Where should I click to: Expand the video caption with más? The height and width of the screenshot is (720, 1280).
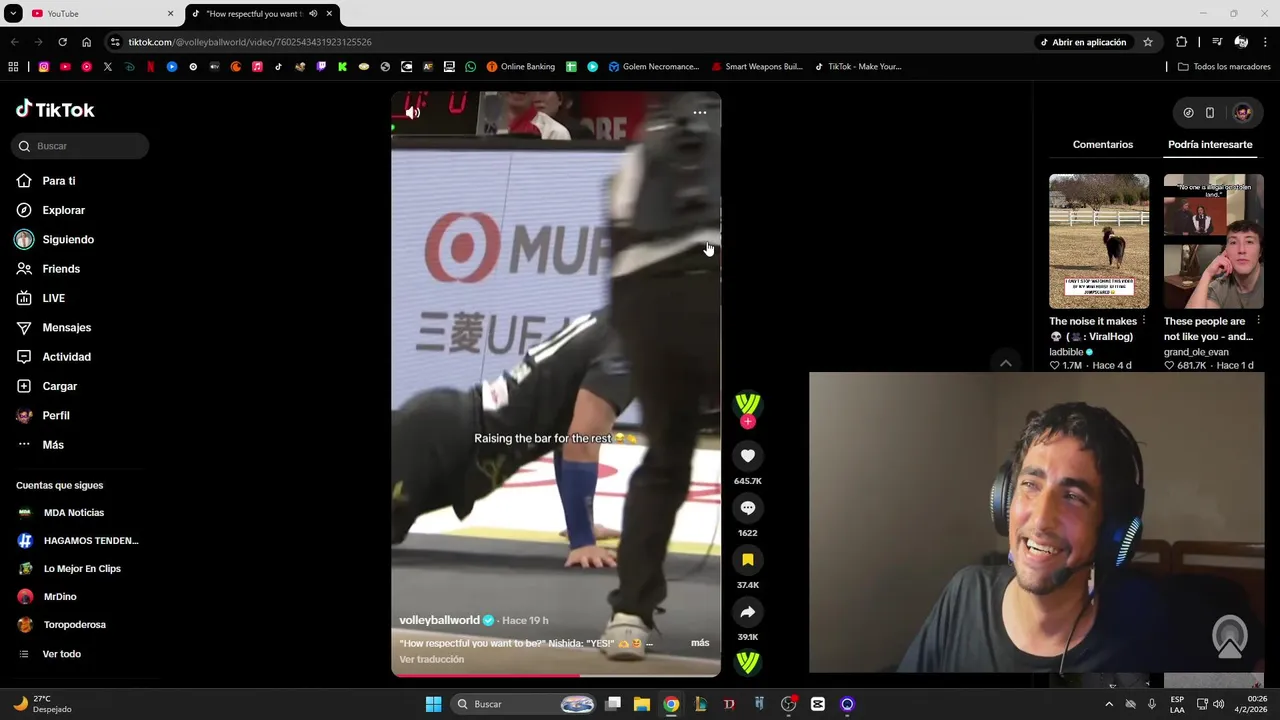pyautogui.click(x=700, y=643)
